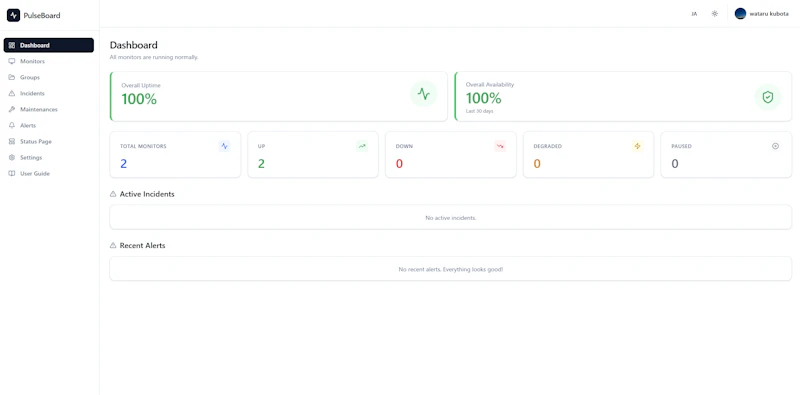Viewport: 800px width, 395px height.
Task: Click the Incidents warning triangle icon in sidebar
Action: point(12,93)
